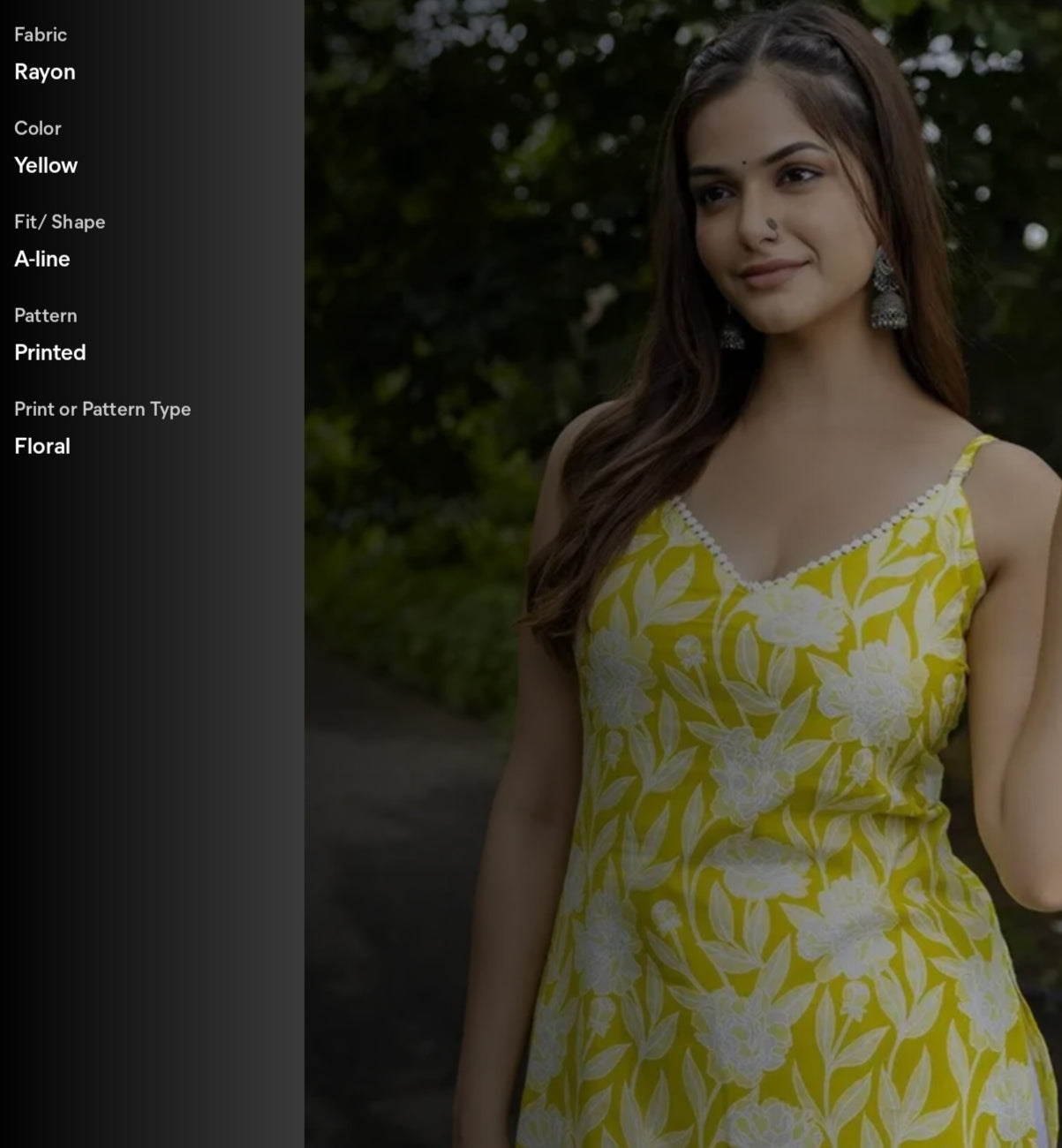Open the yellow floral dress product photo
1062x1148 pixels.
click(683, 574)
